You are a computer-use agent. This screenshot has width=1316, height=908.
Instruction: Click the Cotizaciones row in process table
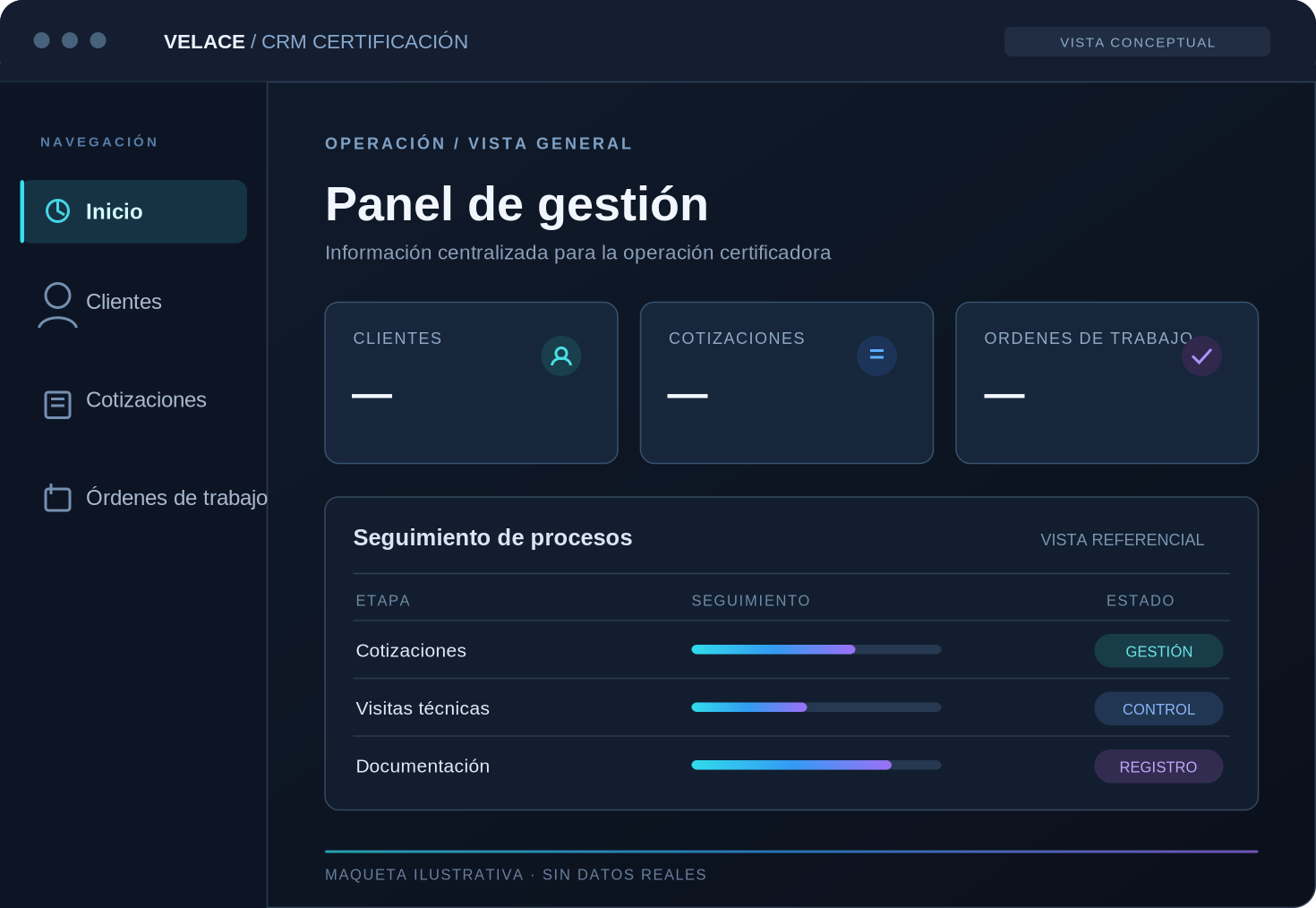coord(791,650)
